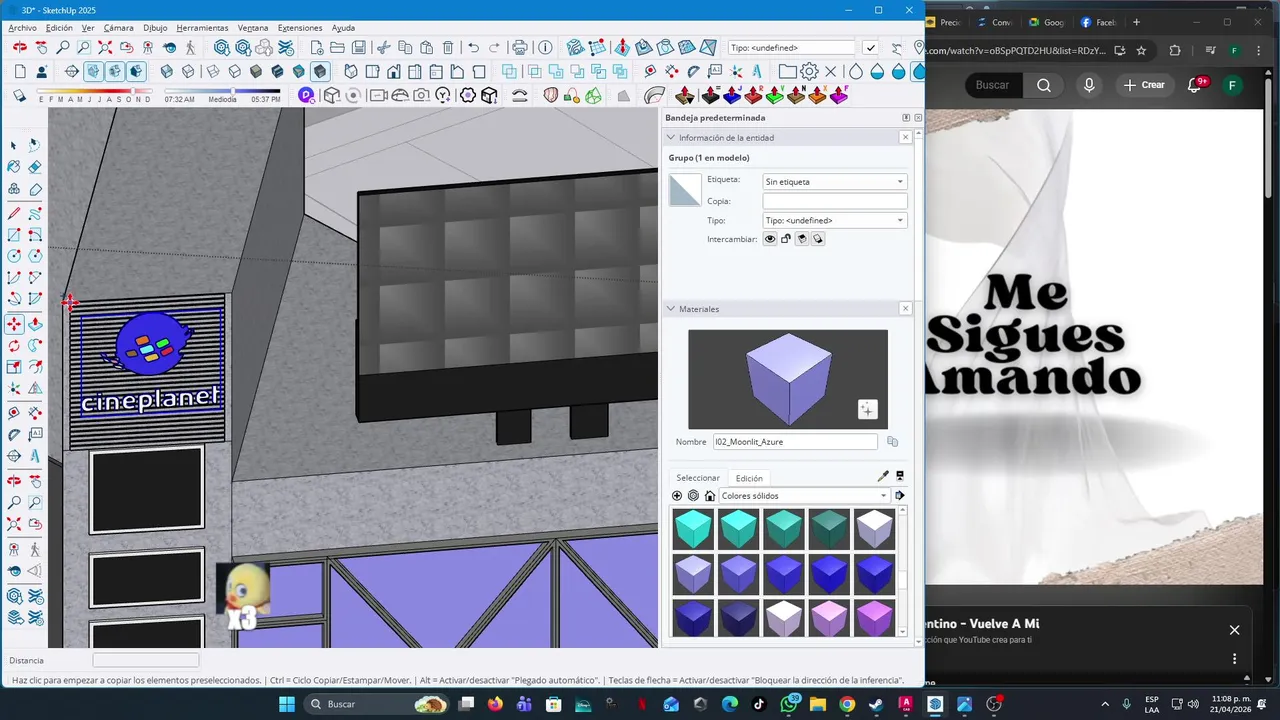Viewport: 1280px width, 720px height.
Task: Pick the white cube color swatch in first row
Action: coord(874,529)
